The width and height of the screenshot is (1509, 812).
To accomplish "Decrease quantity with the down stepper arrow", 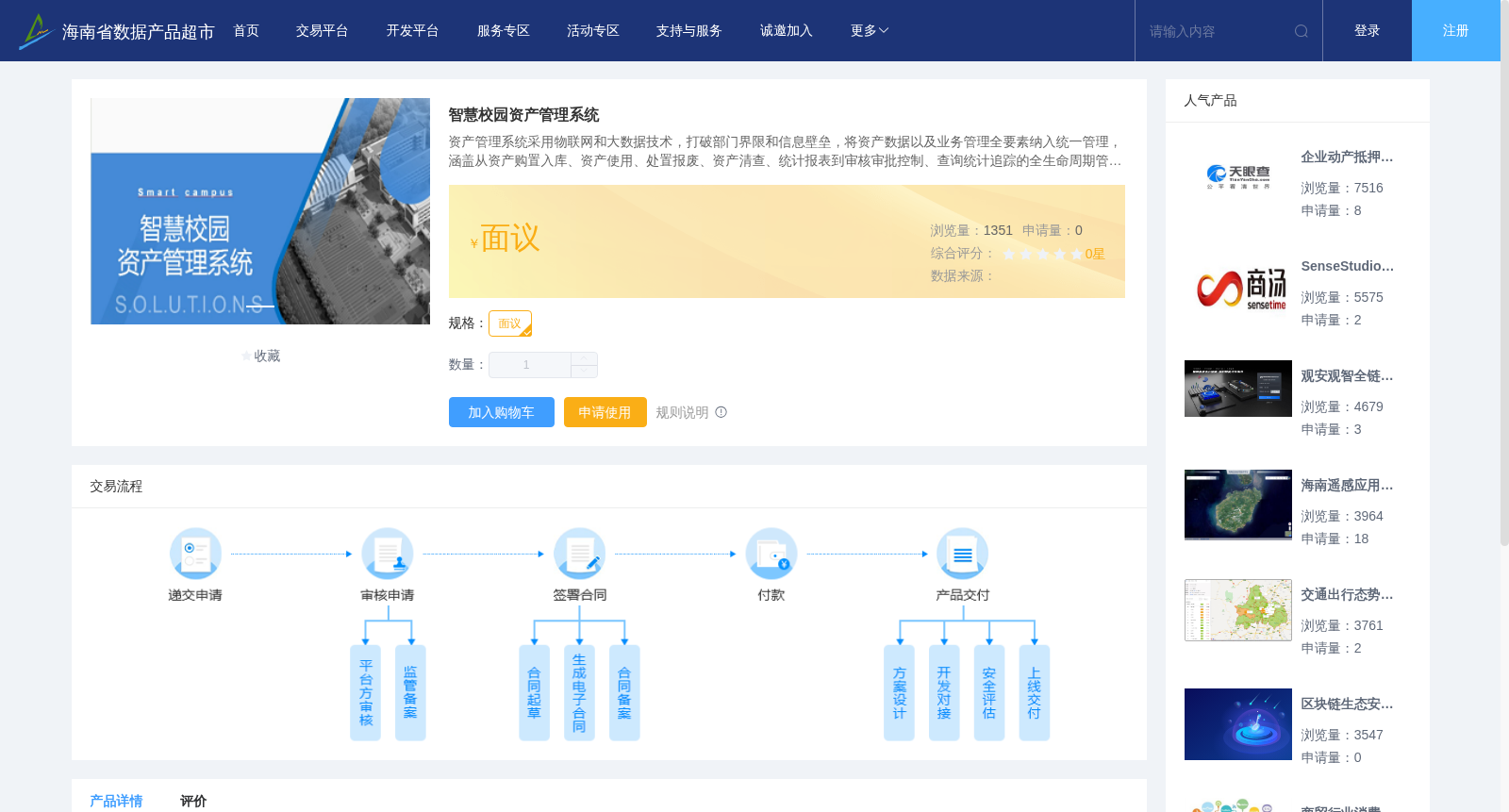I will [x=584, y=372].
